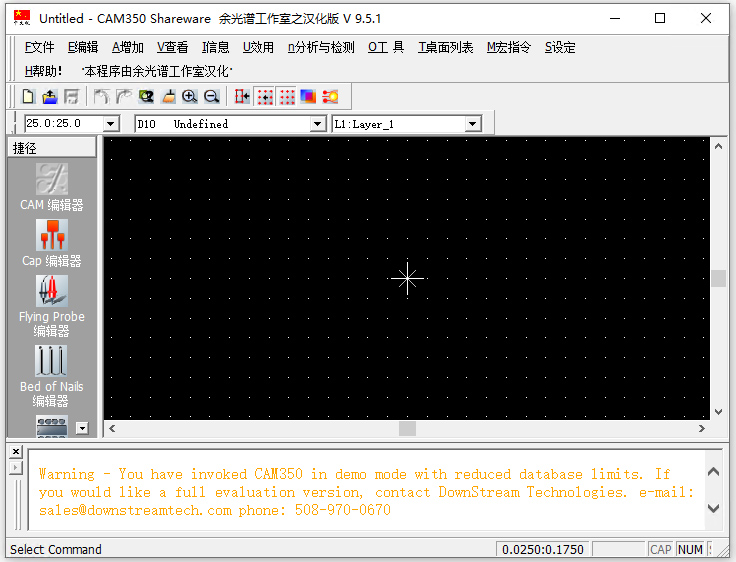Open the T桌面列表 menu
Viewport: 736px width, 562px height.
tap(446, 47)
